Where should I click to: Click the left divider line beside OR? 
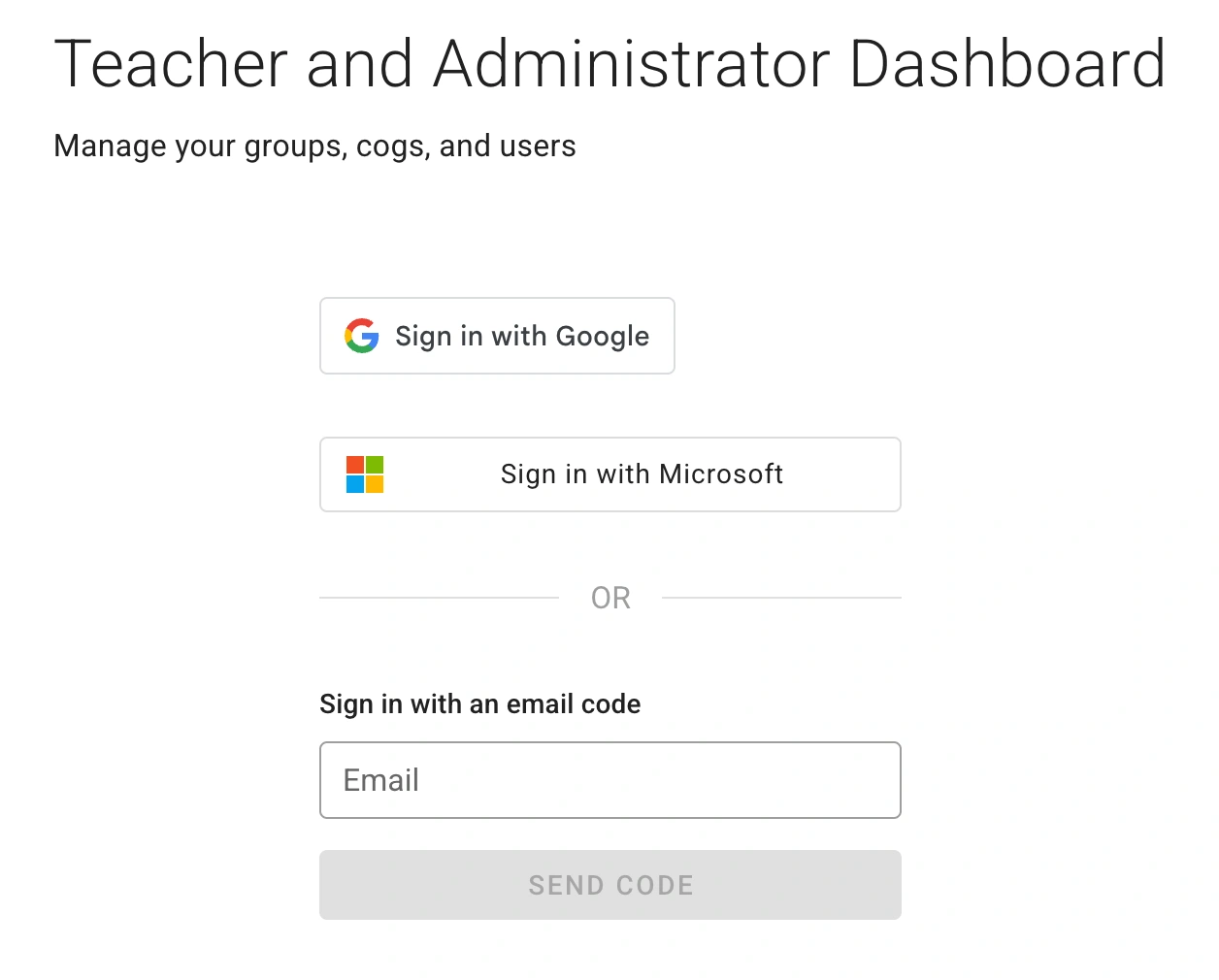point(437,598)
